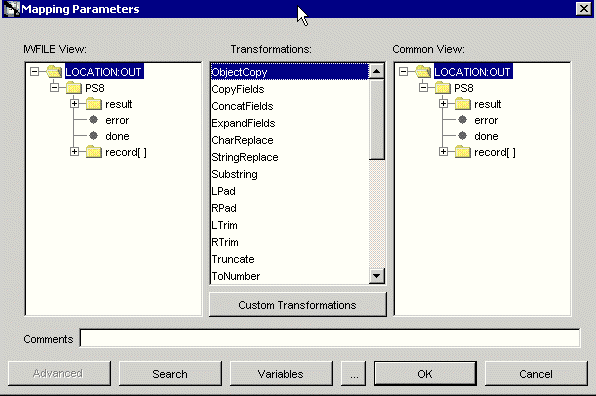The width and height of the screenshot is (596, 396).
Task: Select result label in IWFILE View
Action: pyautogui.click(x=119, y=104)
